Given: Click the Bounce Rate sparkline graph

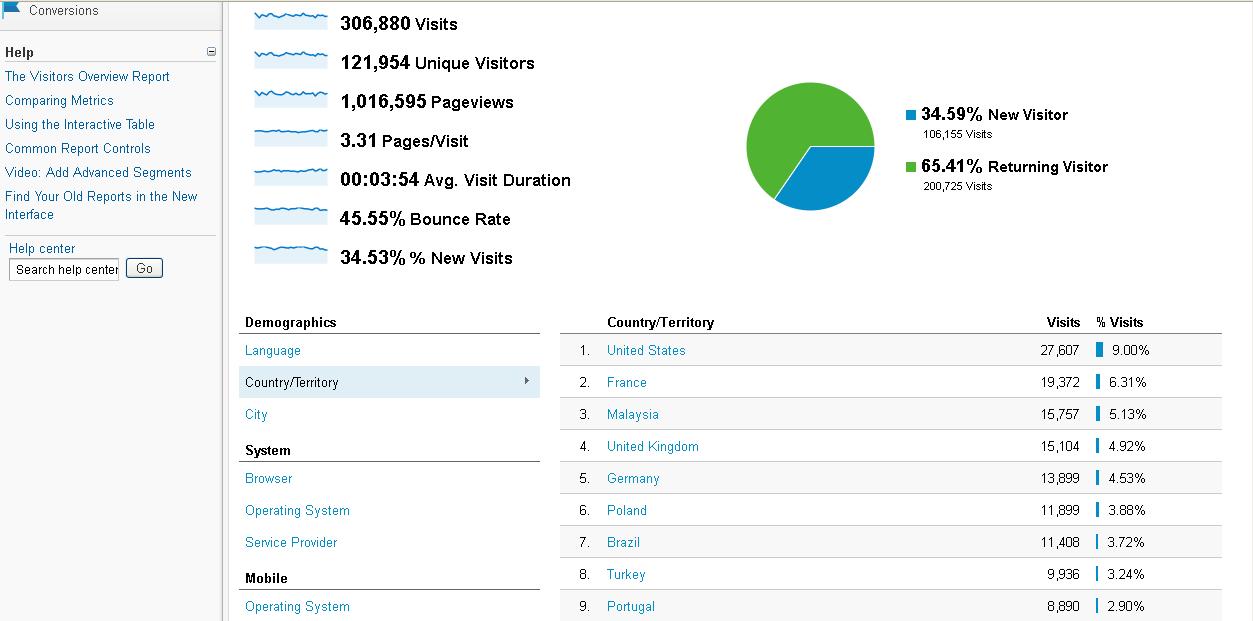Looking at the screenshot, I should pyautogui.click(x=291, y=216).
